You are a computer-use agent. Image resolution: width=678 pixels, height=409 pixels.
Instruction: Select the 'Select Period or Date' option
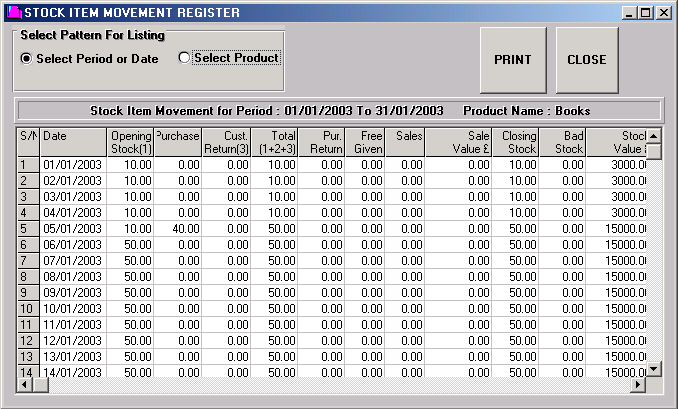point(27,59)
